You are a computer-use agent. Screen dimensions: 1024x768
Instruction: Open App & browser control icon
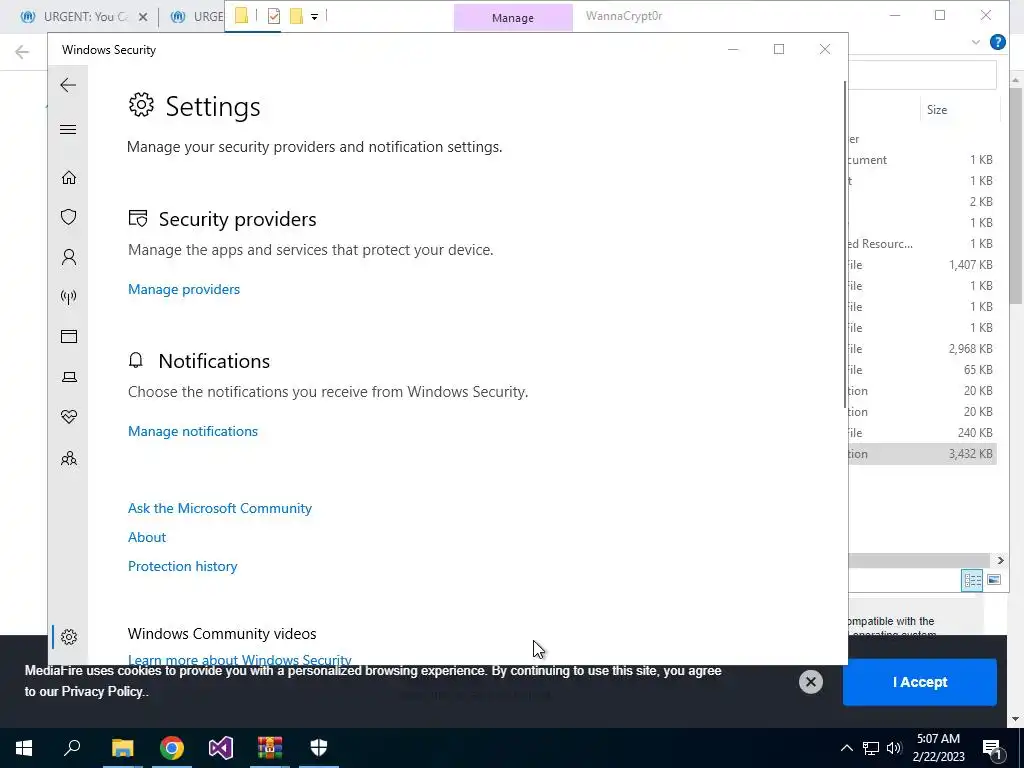tap(69, 336)
